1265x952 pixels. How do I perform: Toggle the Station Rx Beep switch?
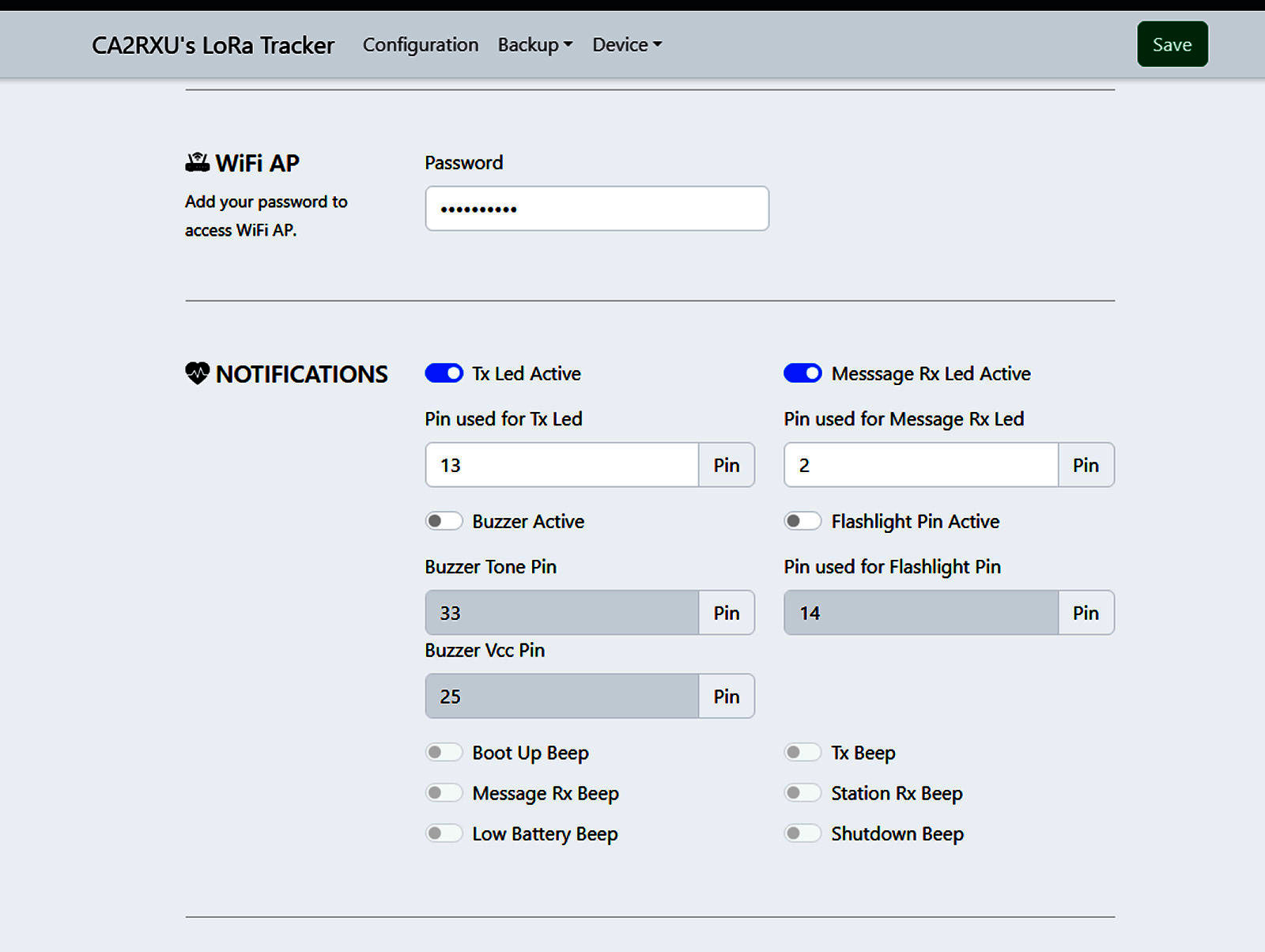pos(802,793)
